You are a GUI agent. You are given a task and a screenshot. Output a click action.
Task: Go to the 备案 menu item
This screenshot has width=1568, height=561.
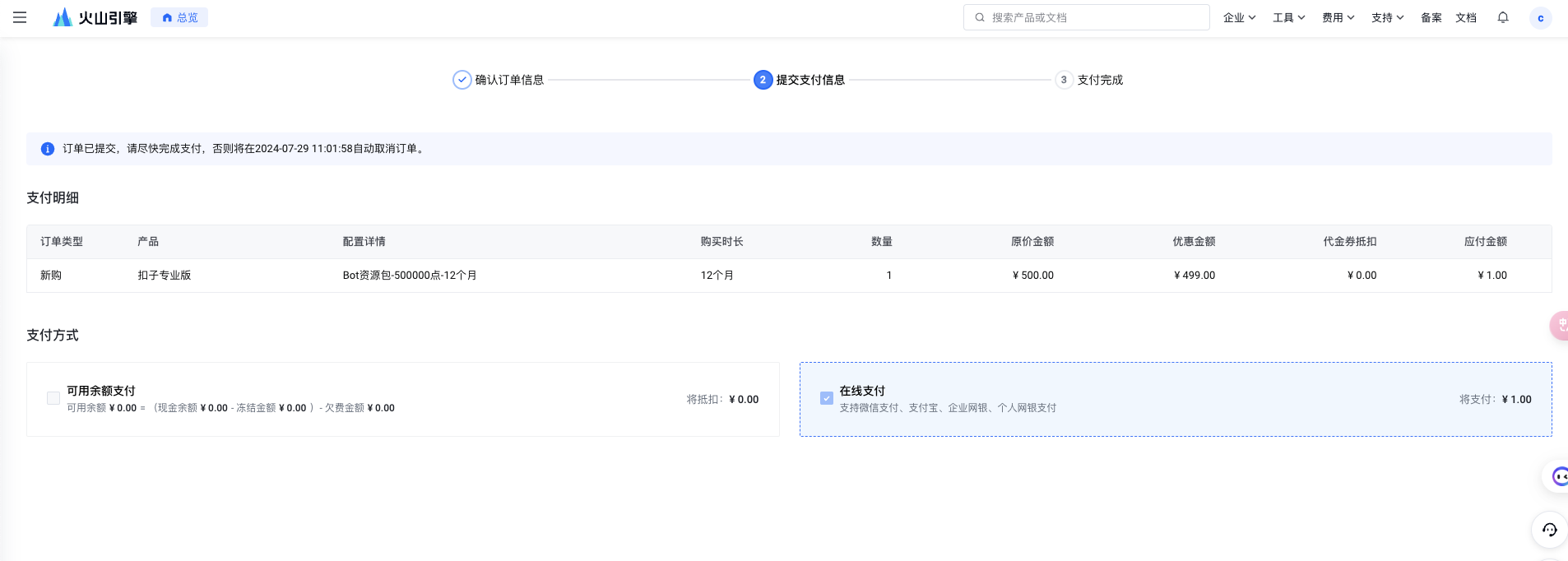(1431, 17)
